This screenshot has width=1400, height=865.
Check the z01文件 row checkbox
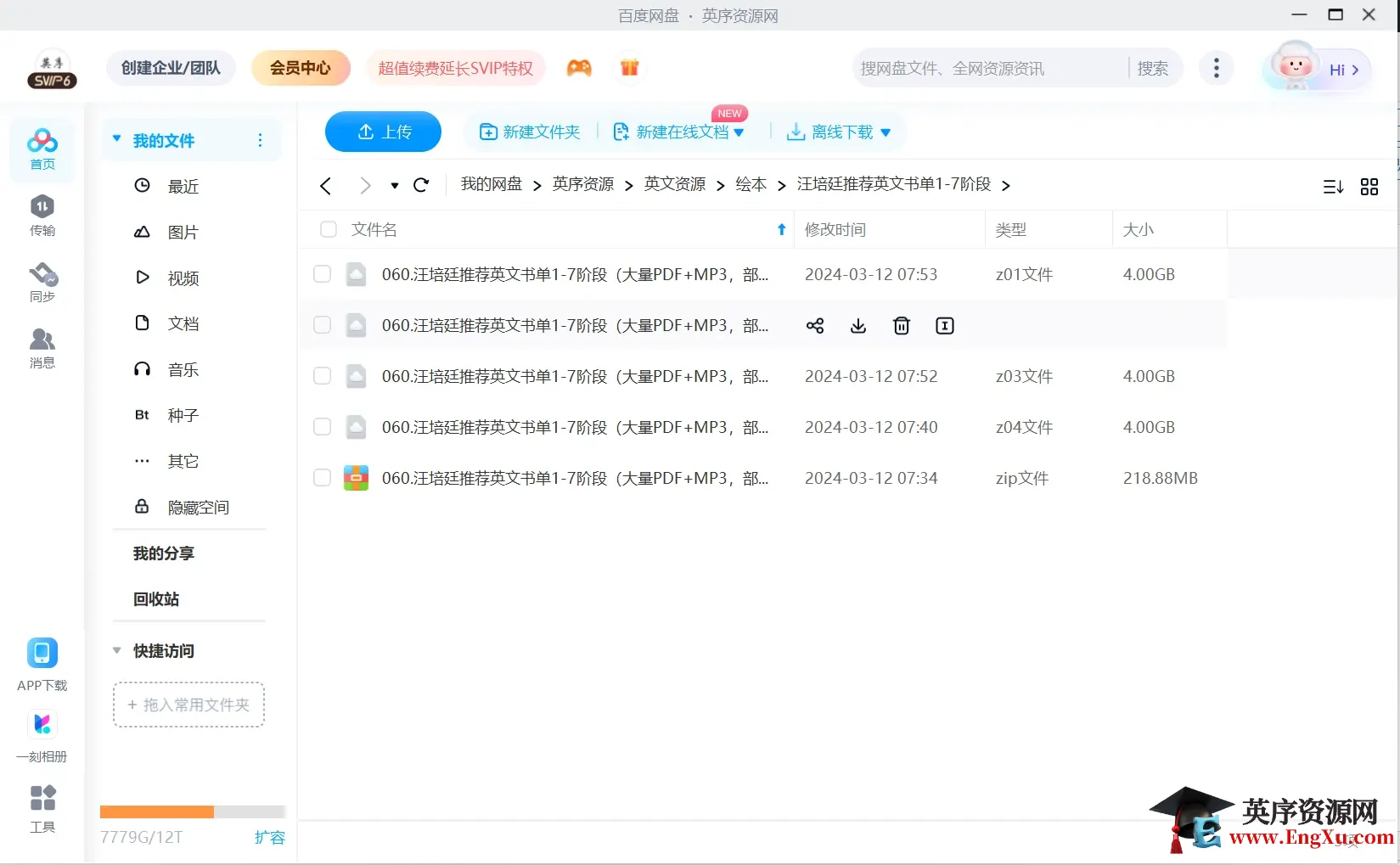click(322, 273)
